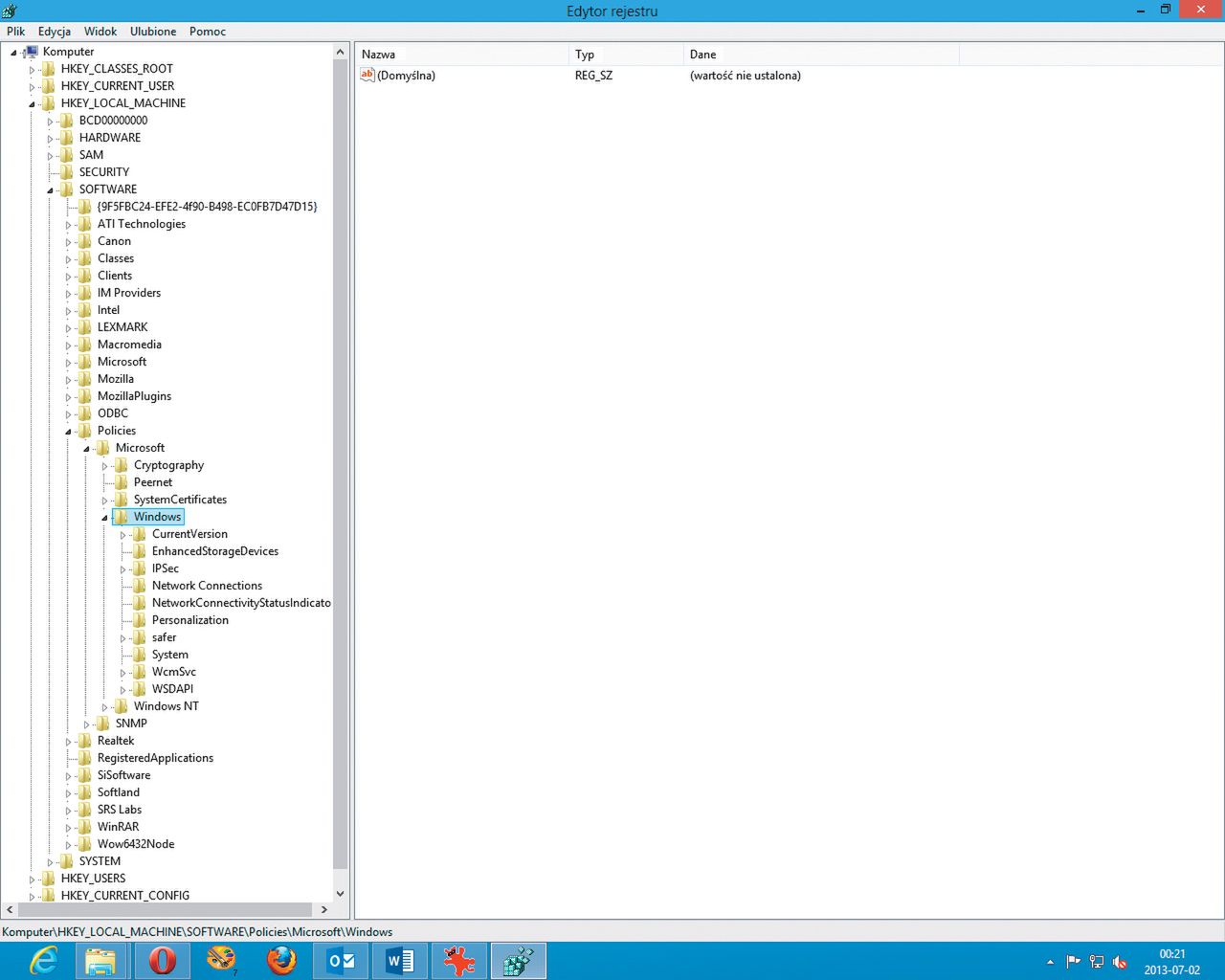Viewport: 1225px width, 980px height.
Task: Select the Wow6432Node key
Action: [136, 844]
